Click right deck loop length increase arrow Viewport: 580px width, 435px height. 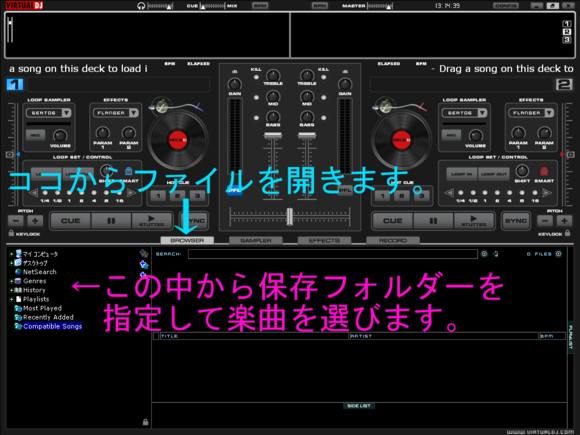547,192
